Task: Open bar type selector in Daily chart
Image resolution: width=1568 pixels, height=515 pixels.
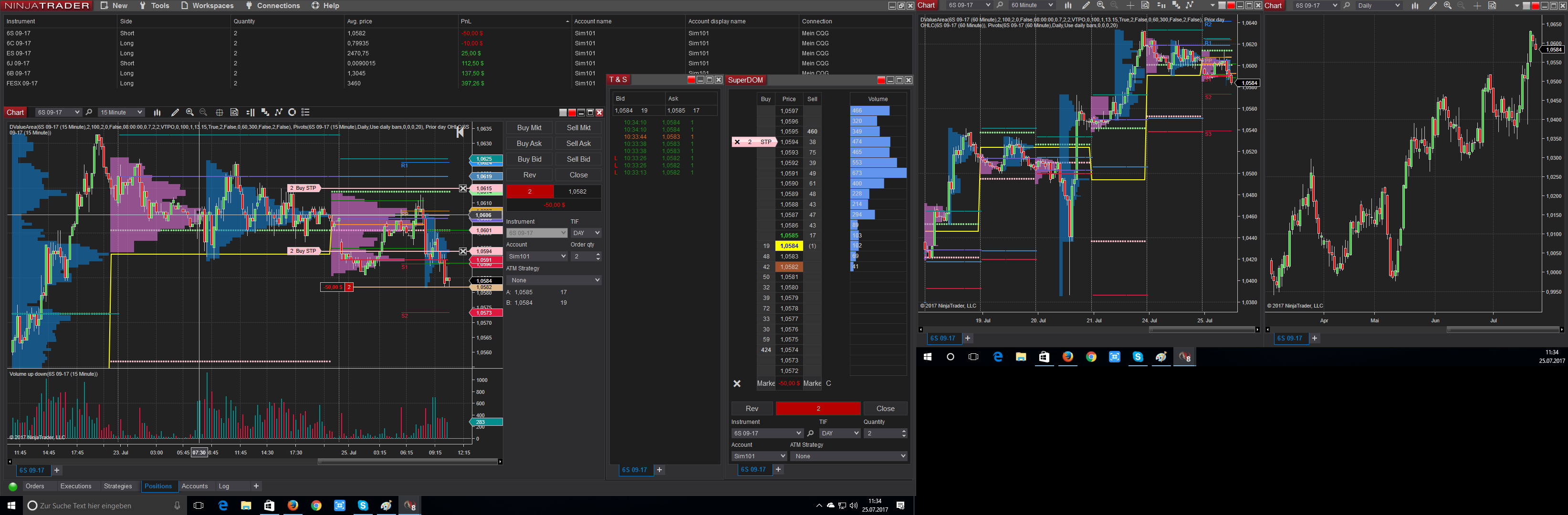Action: coord(1415,5)
